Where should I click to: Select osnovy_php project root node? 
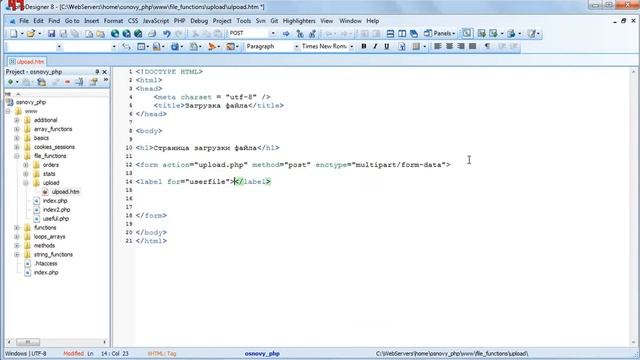tap(31, 102)
